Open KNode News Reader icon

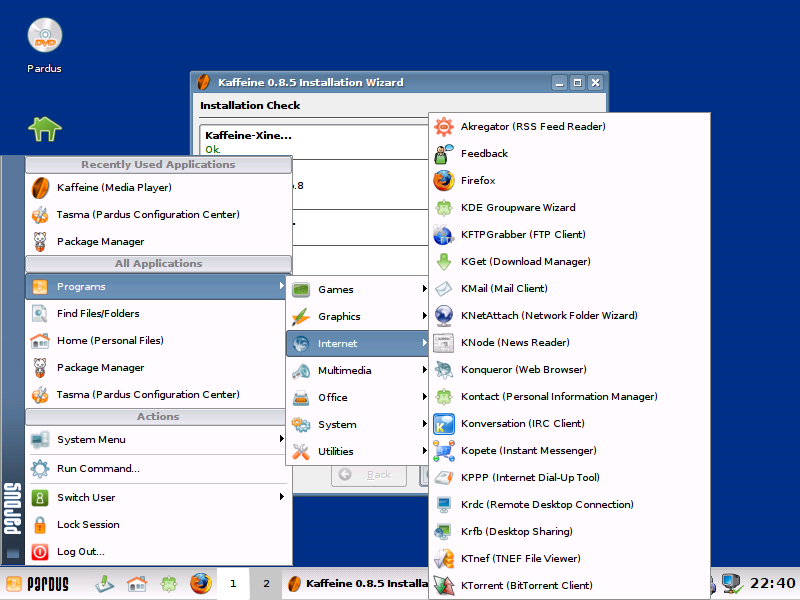(444, 343)
